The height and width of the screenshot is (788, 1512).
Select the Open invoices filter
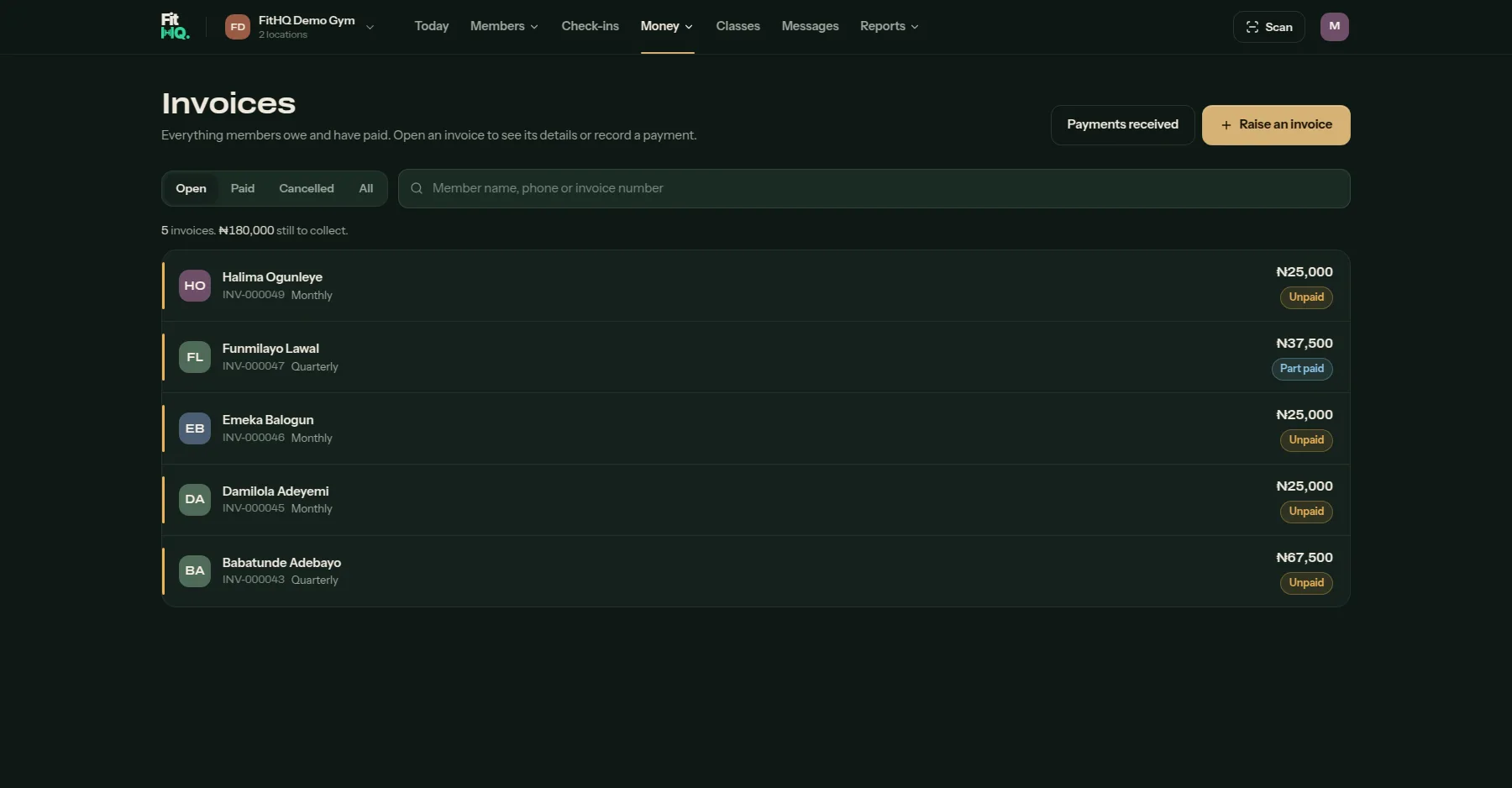pos(191,188)
